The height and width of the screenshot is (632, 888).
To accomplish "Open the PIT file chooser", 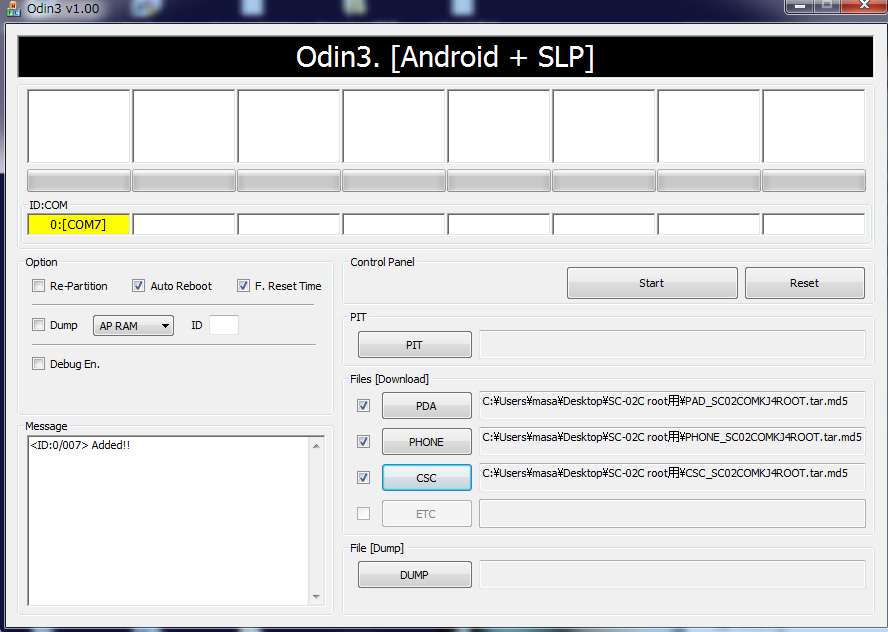I will tap(415, 345).
